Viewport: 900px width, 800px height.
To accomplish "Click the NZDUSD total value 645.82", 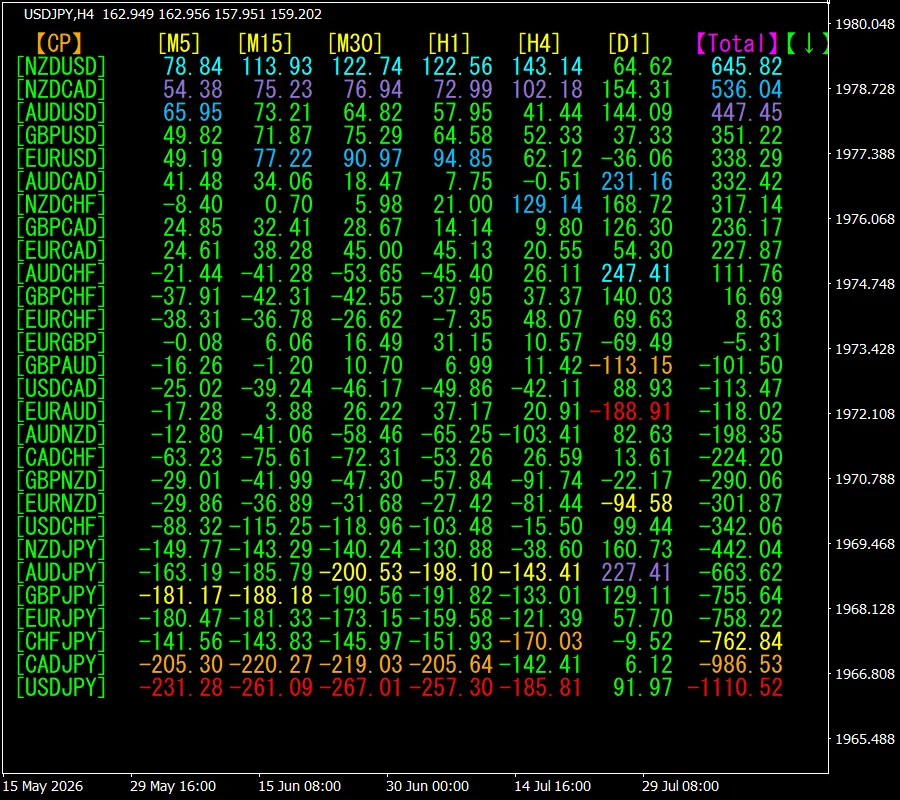I will (x=747, y=67).
